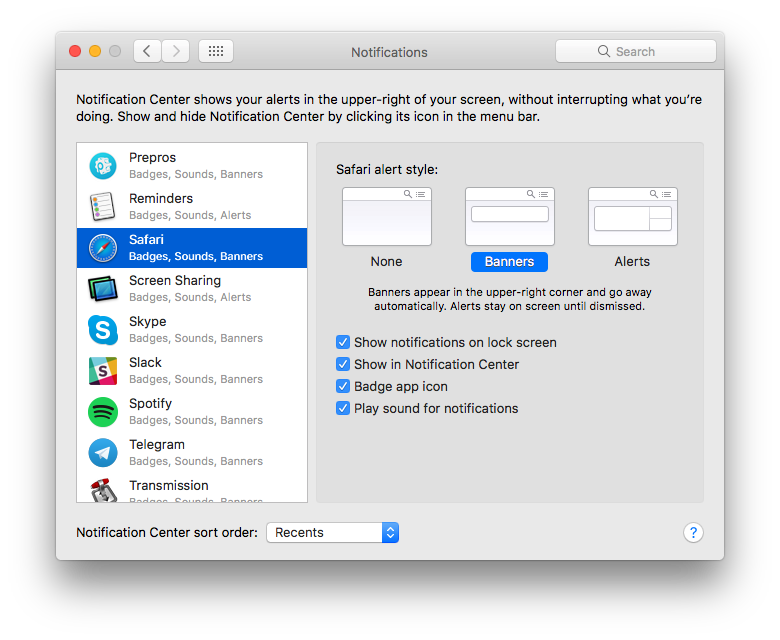Focus the Search field
Screen dimensions: 780x640
(636, 51)
